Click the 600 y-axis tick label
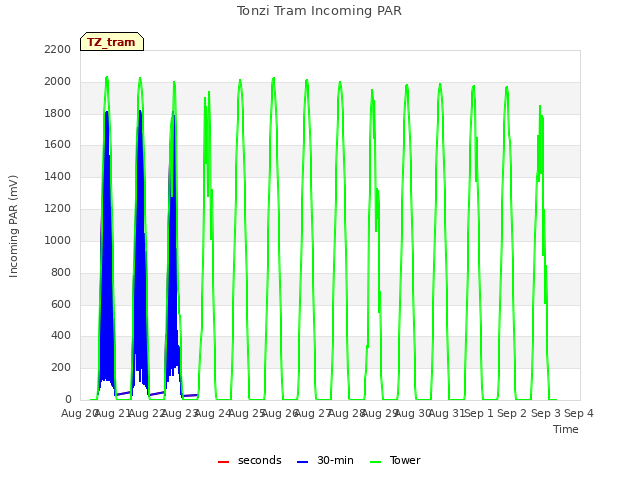 (x=61, y=304)
